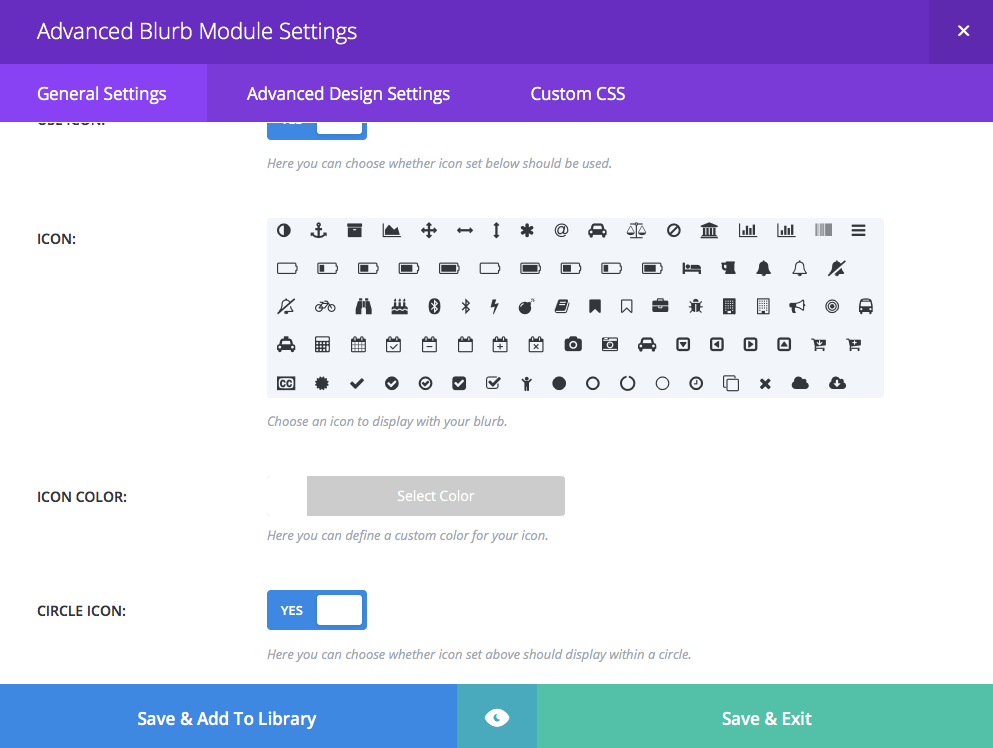Toggle the Circle Icon setting off
This screenshot has width=993, height=748.
[316, 610]
